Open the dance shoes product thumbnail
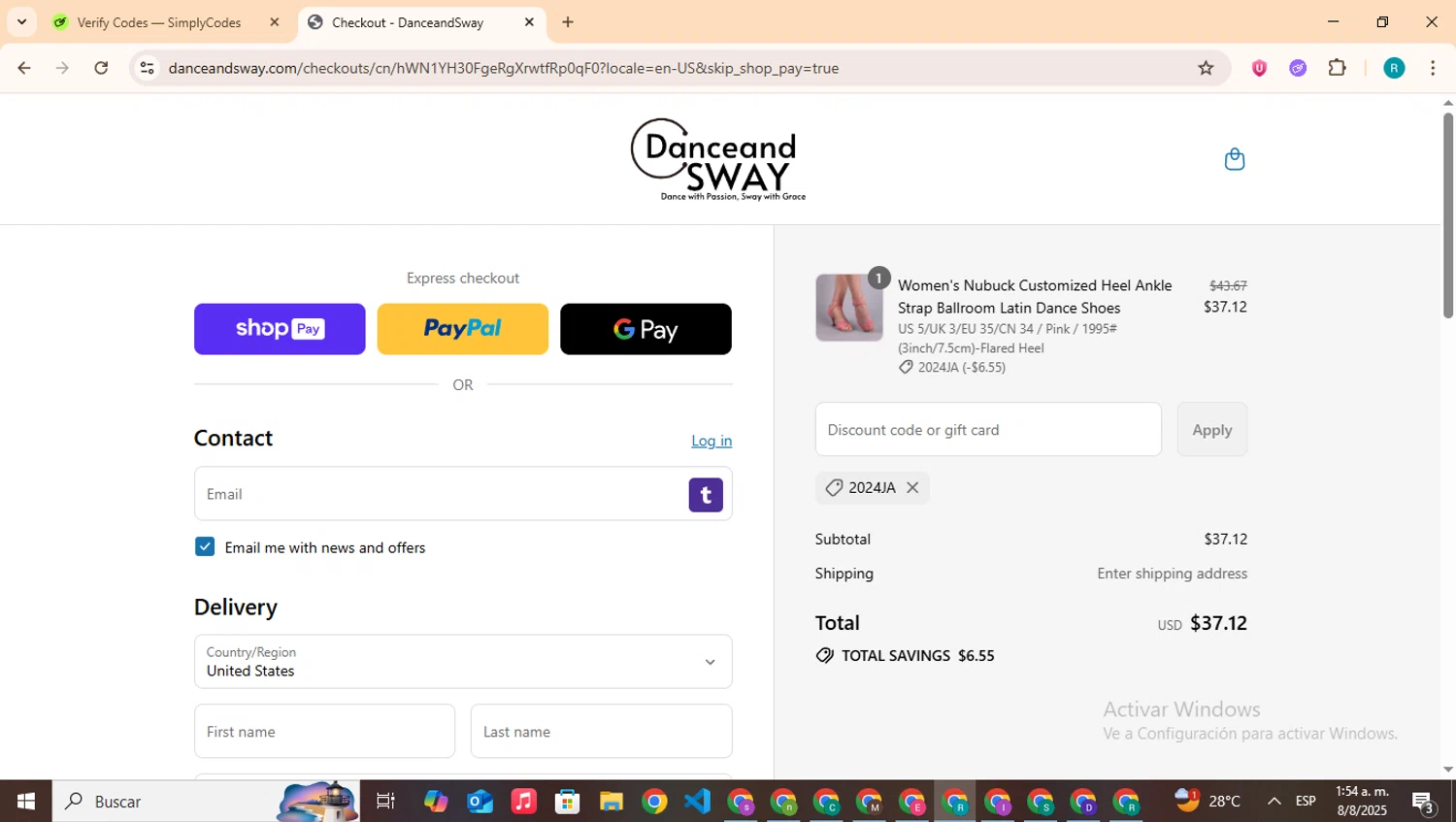 pos(849,308)
